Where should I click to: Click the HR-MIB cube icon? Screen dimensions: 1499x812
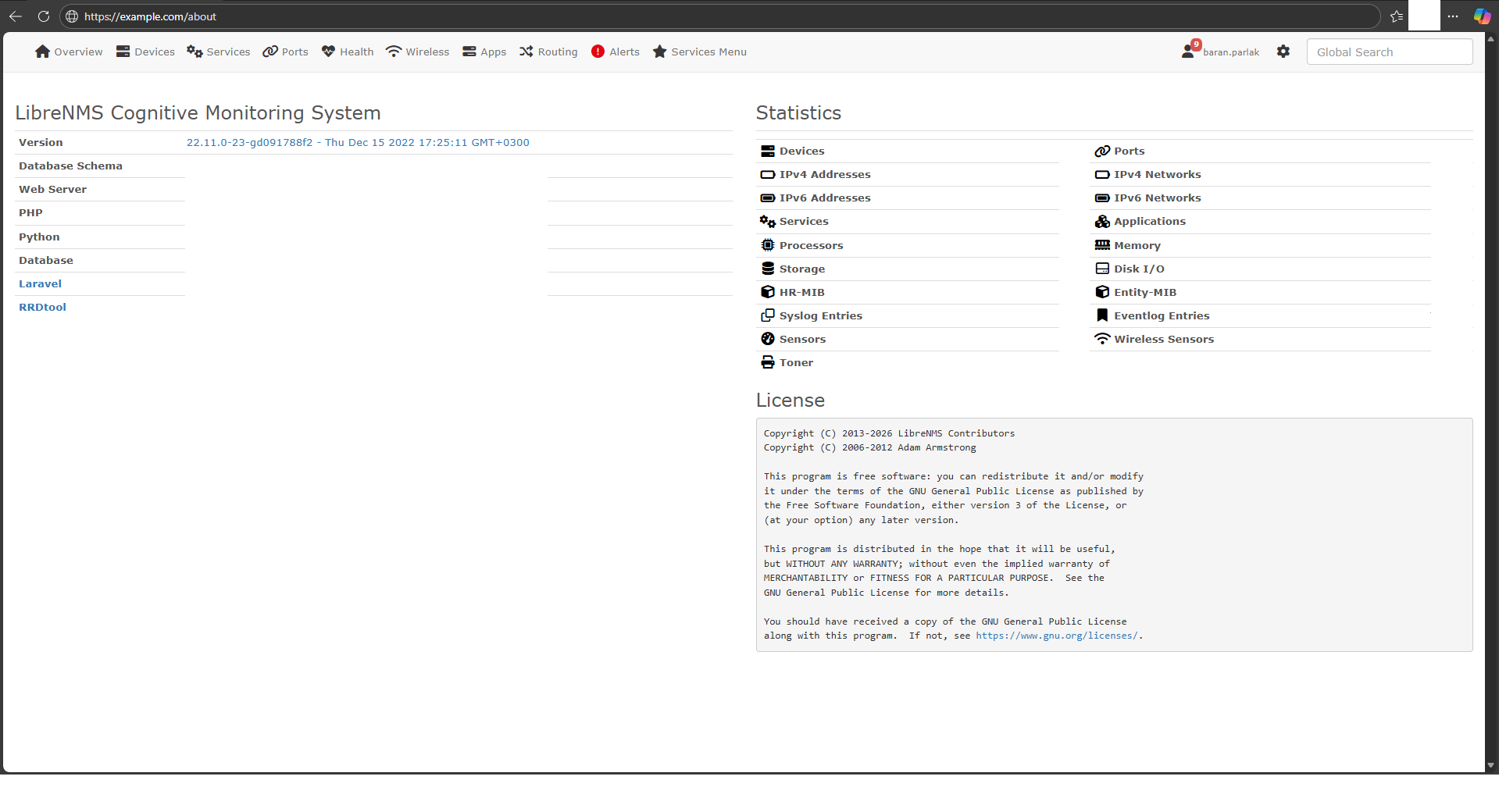pos(768,292)
